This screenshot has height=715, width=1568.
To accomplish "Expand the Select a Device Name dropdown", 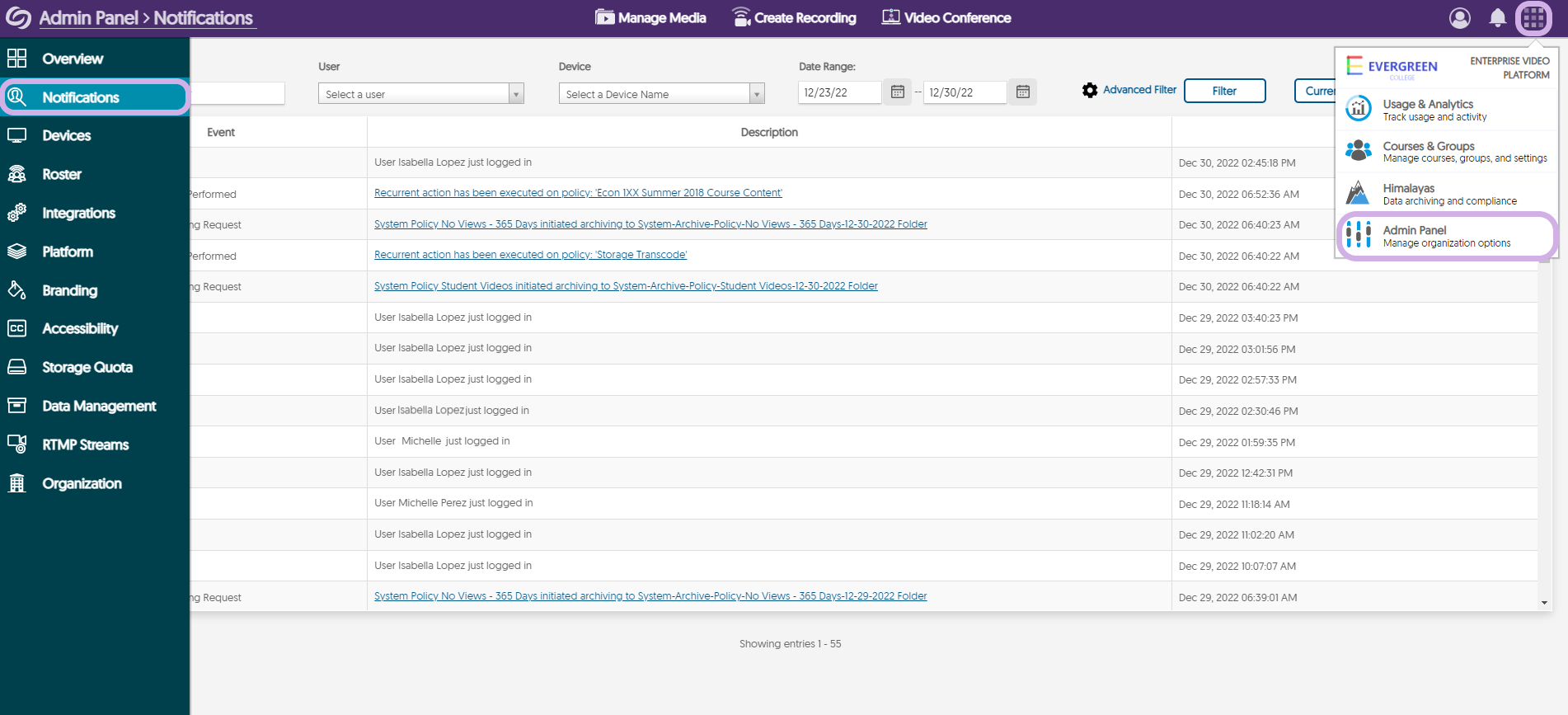I will click(x=756, y=94).
